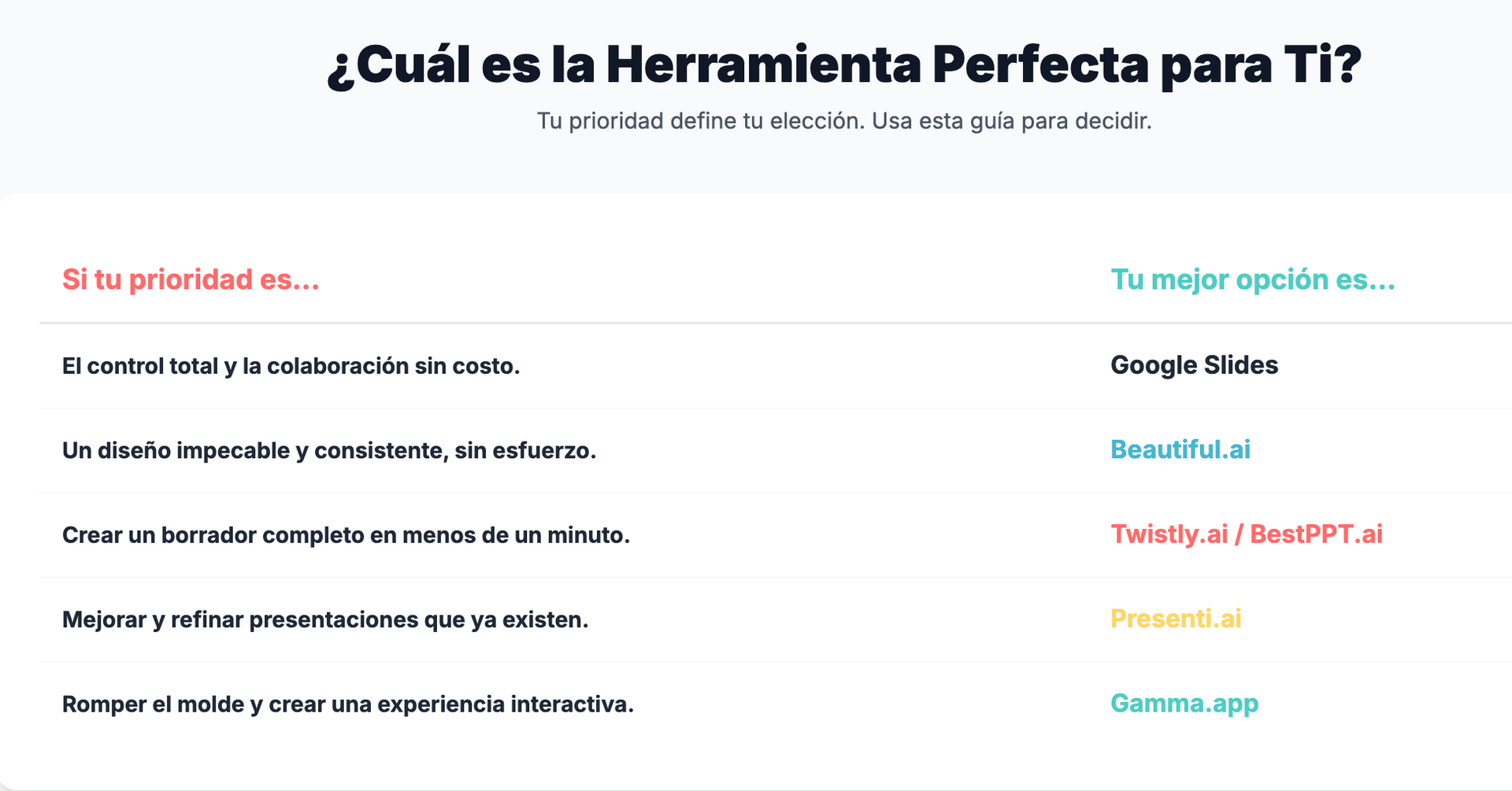The height and width of the screenshot is (791, 1512).
Task: Open the Presenti.ai link
Action: (x=1176, y=619)
